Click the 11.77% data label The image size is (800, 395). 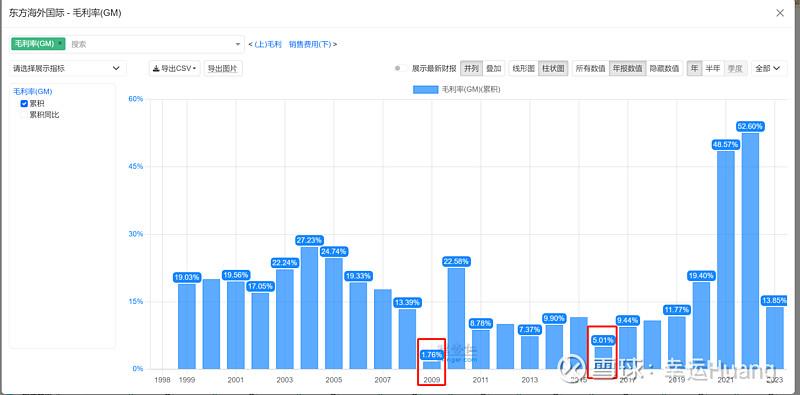click(677, 310)
